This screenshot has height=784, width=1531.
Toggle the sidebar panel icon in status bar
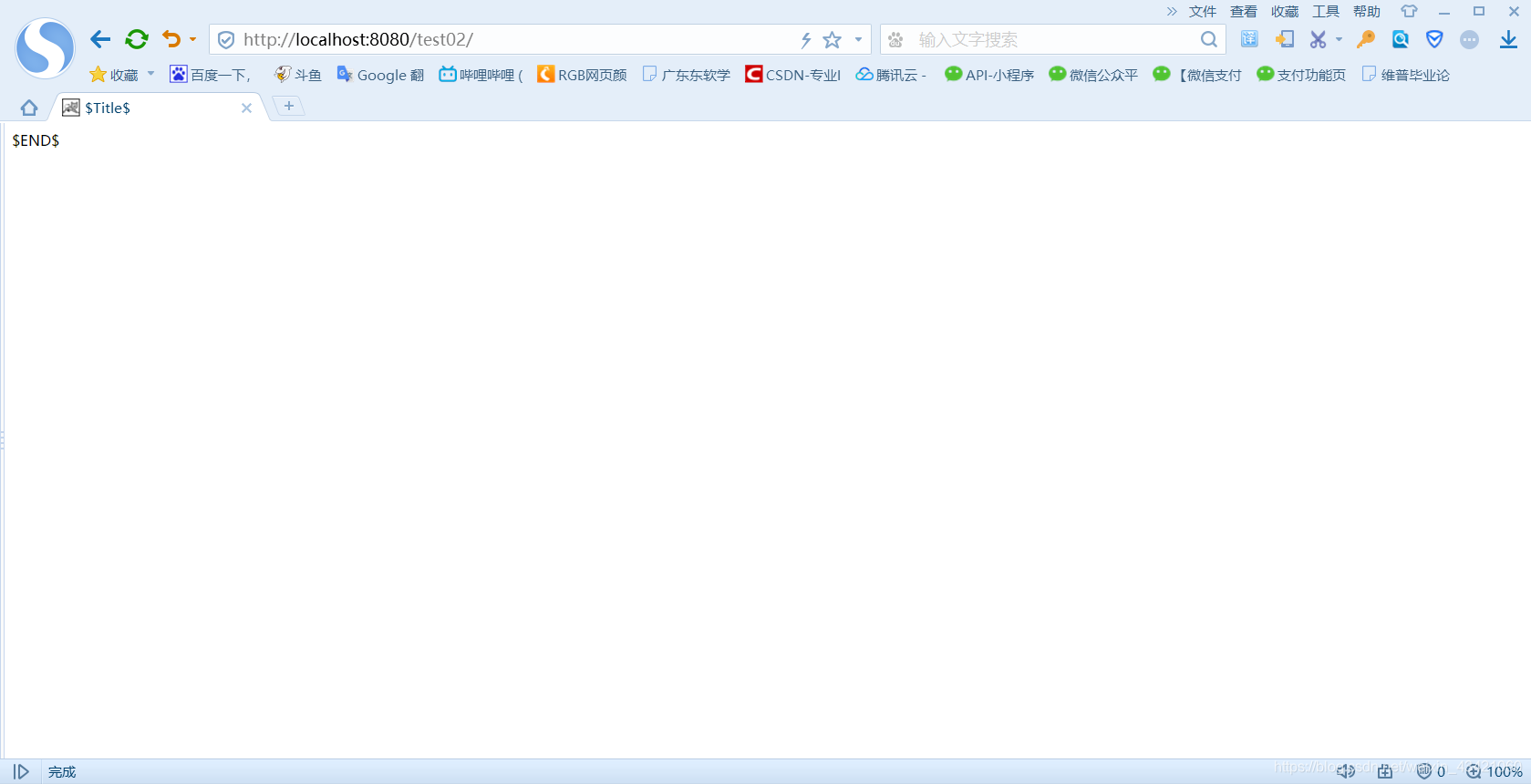pos(21,771)
